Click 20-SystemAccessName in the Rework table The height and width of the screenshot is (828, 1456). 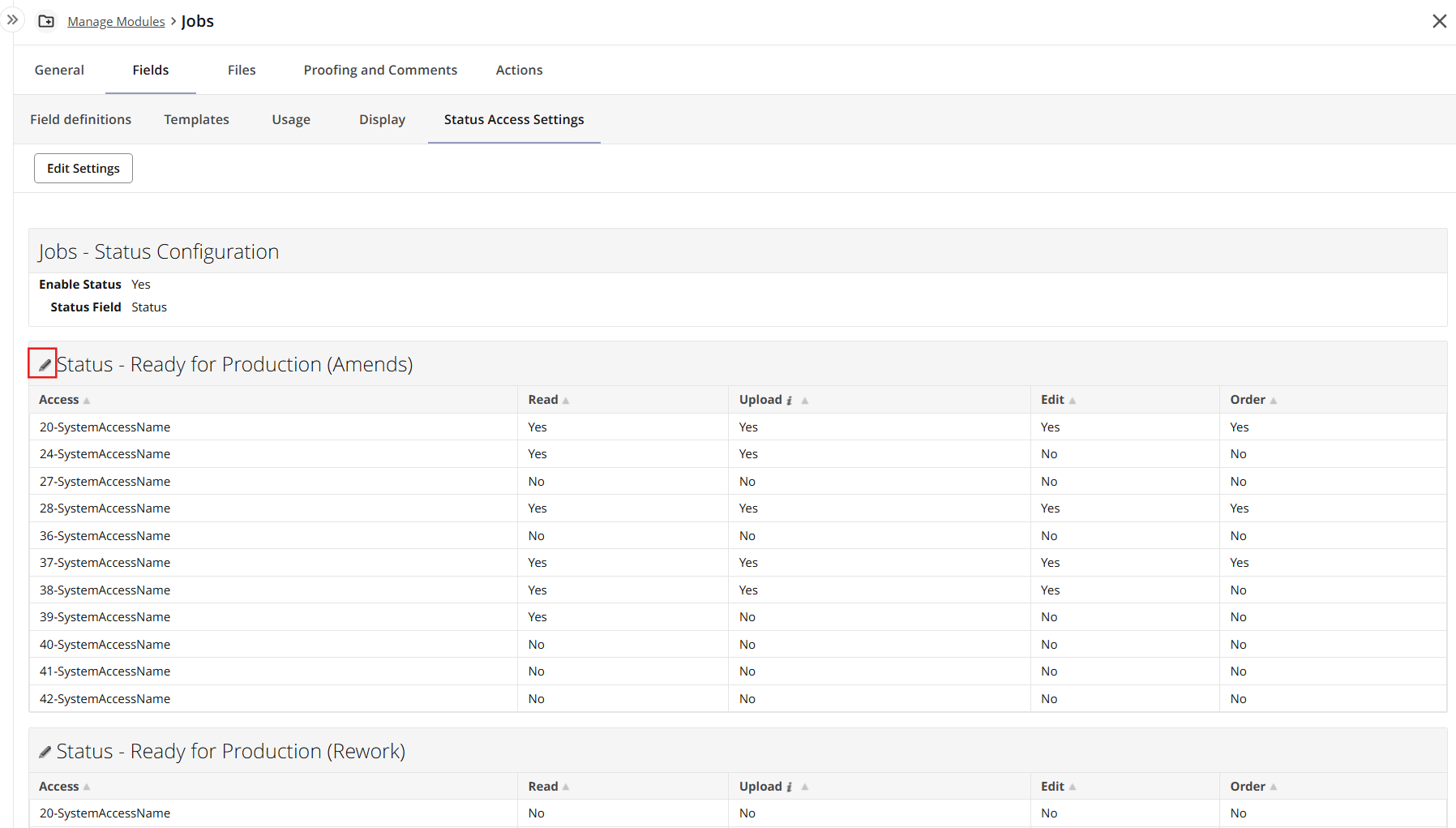(x=105, y=813)
